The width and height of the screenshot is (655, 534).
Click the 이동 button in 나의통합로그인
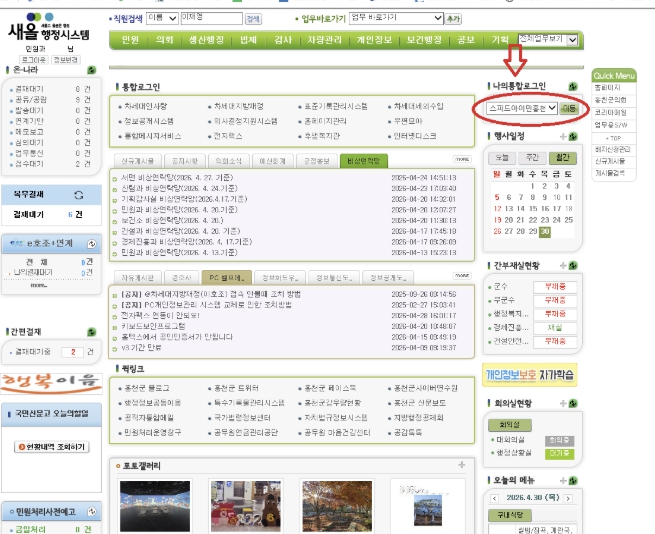[x=569, y=108]
